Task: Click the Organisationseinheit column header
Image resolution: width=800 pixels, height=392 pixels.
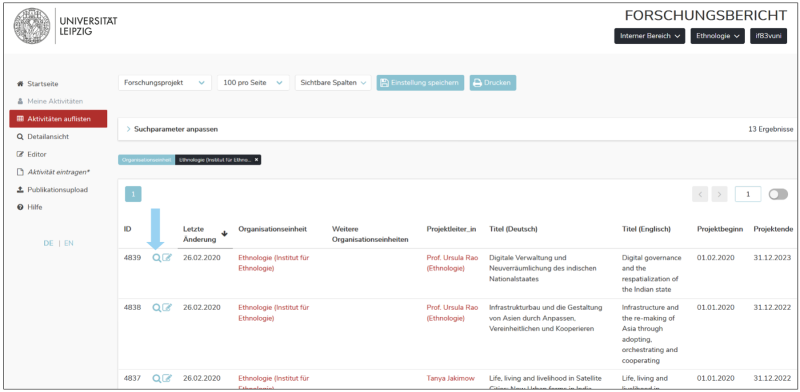Action: [x=272, y=229]
